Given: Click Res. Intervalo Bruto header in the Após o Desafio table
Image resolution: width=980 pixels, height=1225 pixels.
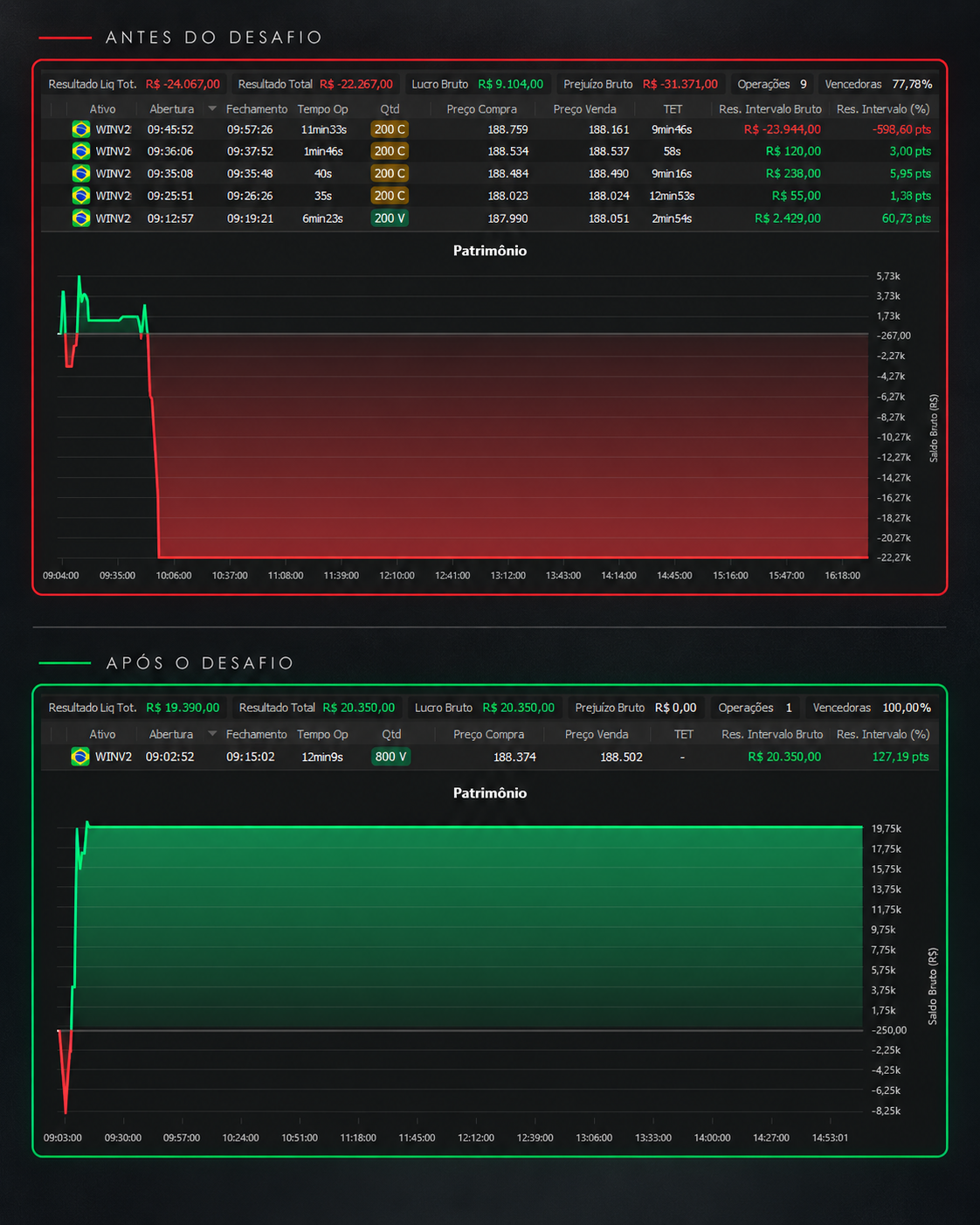Looking at the screenshot, I should pyautogui.click(x=772, y=734).
